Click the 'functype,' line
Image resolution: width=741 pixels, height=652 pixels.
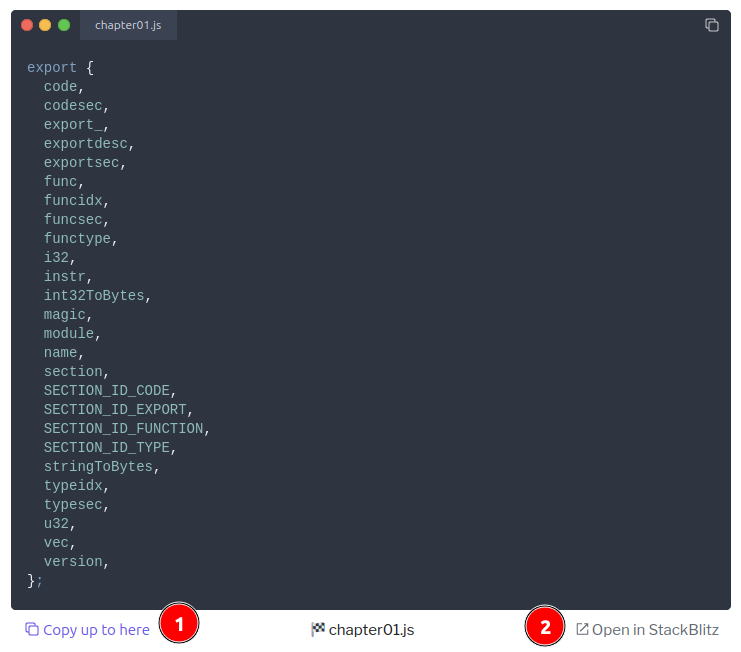tap(81, 239)
